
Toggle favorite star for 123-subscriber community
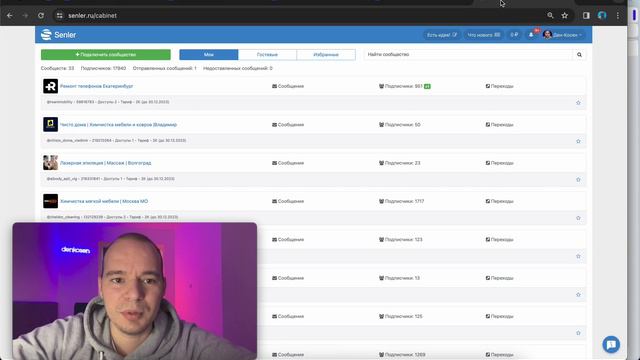pos(578,256)
